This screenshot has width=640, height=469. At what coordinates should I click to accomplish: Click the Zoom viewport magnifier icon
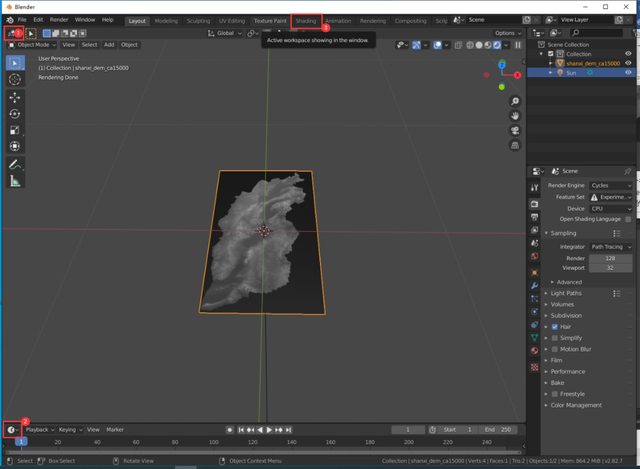click(514, 101)
